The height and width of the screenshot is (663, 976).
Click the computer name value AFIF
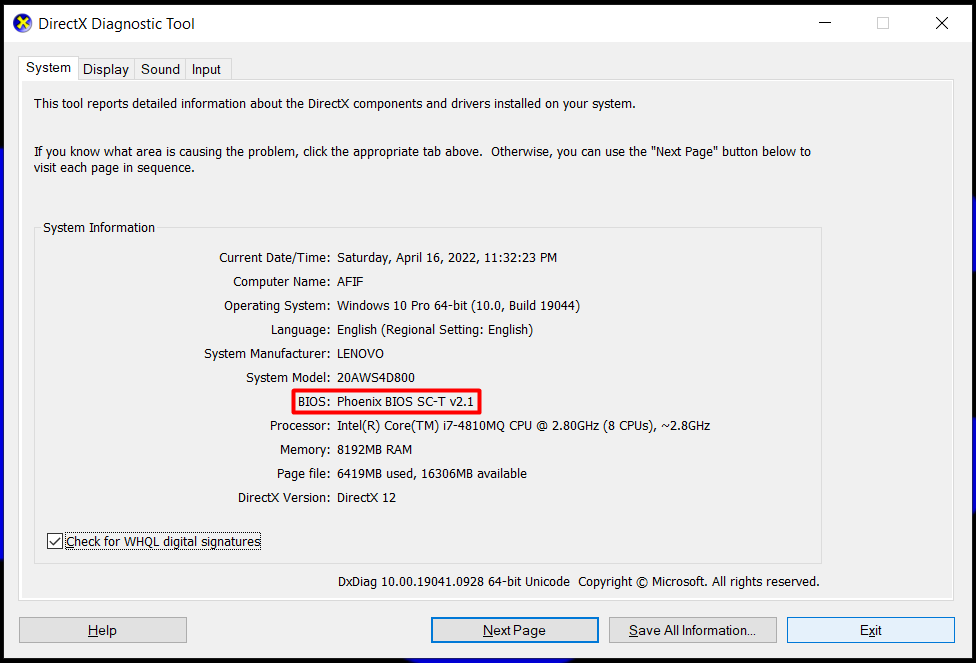(x=352, y=282)
